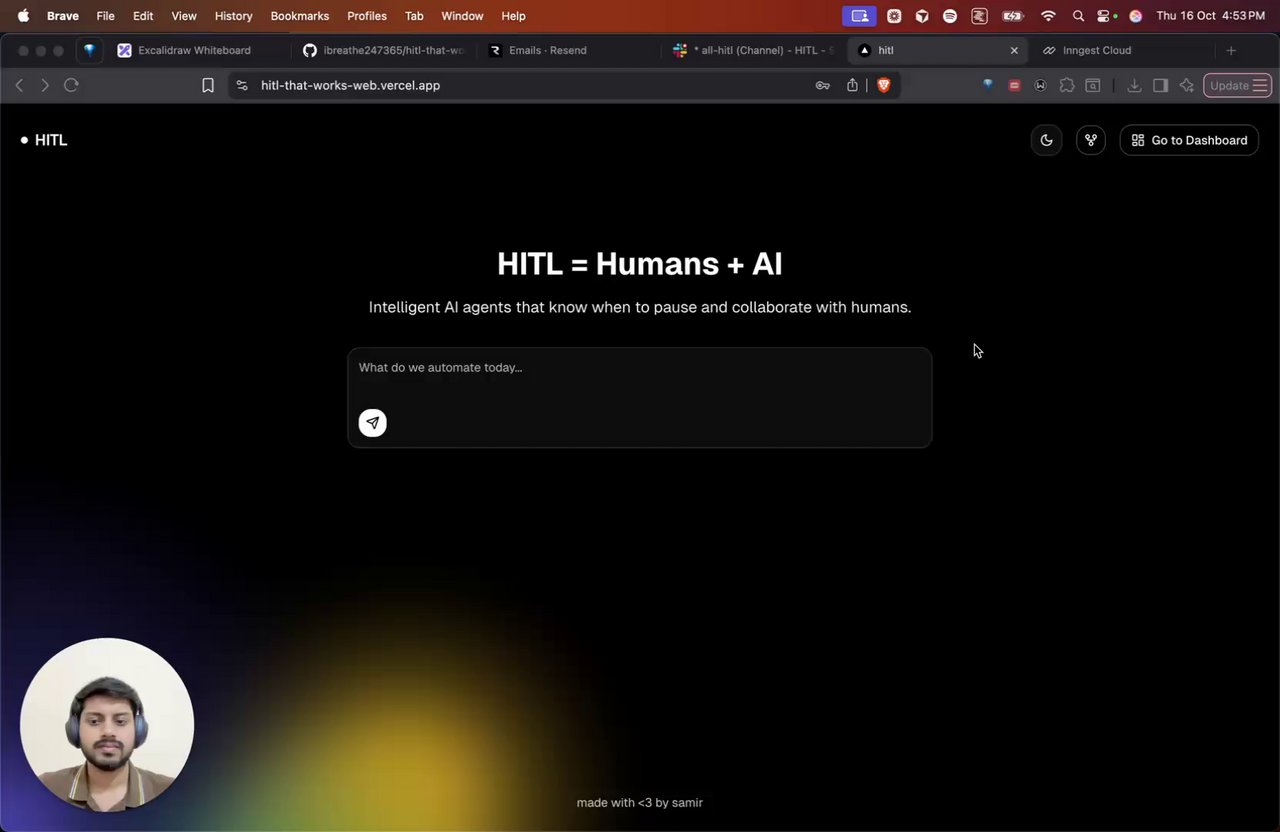Go forward in browser history
Image resolution: width=1280 pixels, height=832 pixels.
pyautogui.click(x=45, y=85)
